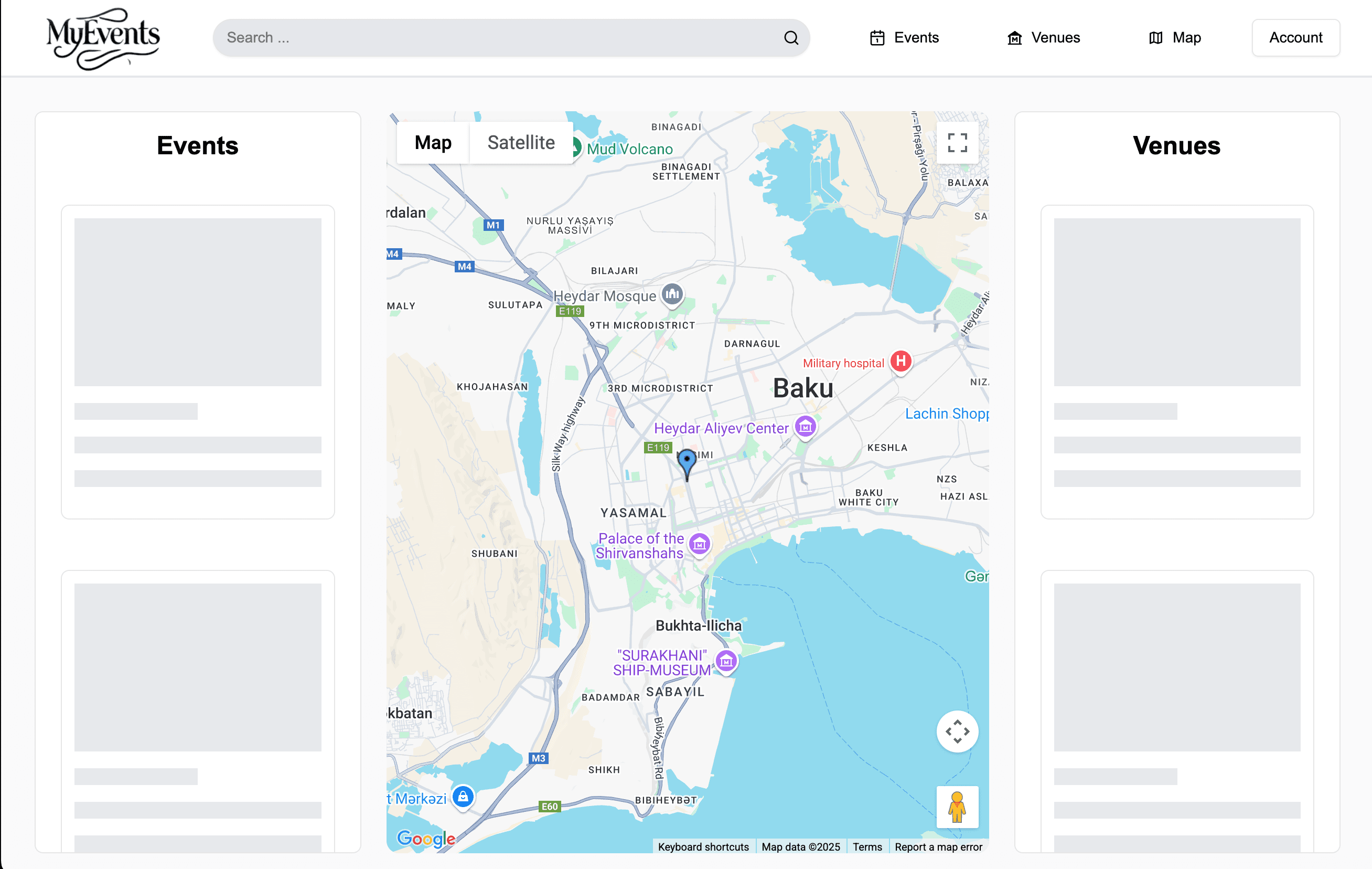Click the E60 route shield
The width and height of the screenshot is (1372, 869).
point(549,806)
